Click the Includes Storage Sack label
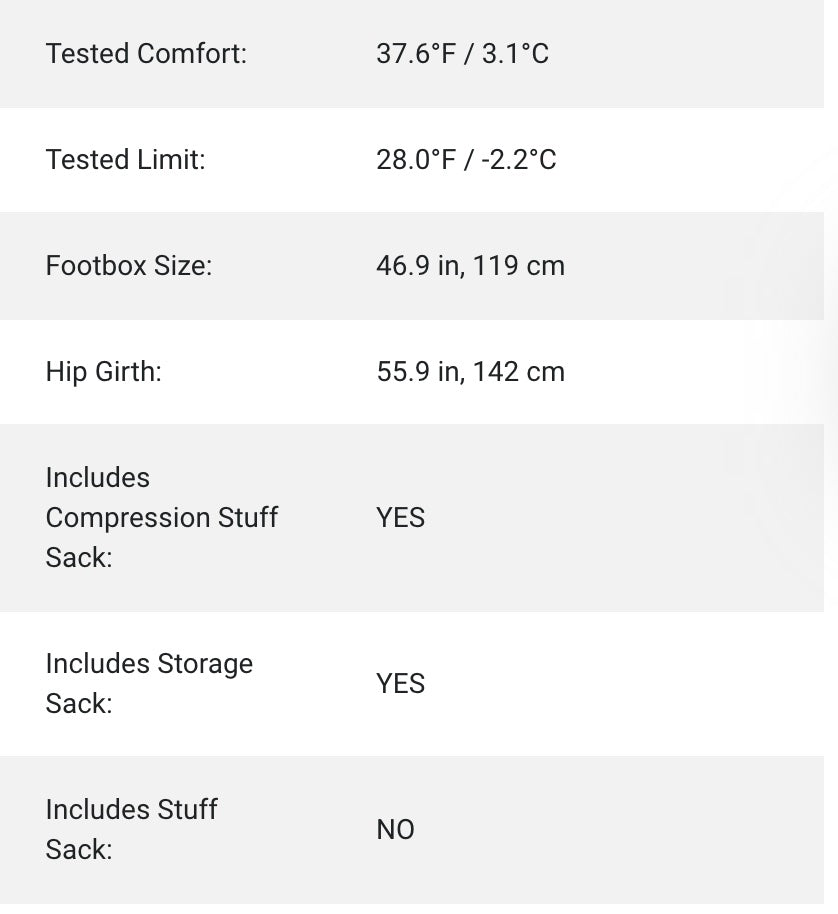Screen dimensions: 838x914 pyautogui.click(x=149, y=684)
